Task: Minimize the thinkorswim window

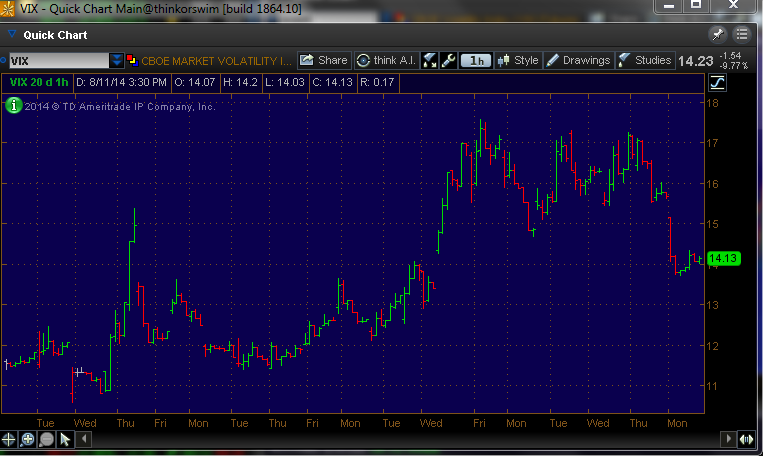Action: pos(669,5)
